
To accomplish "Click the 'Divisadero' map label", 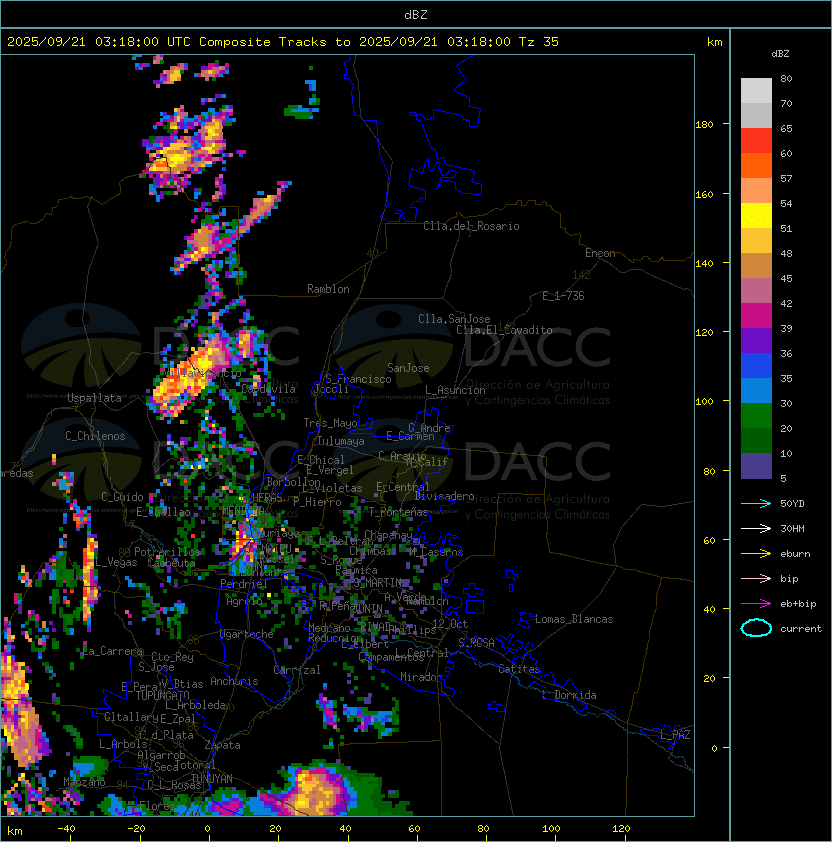I will (x=444, y=496).
